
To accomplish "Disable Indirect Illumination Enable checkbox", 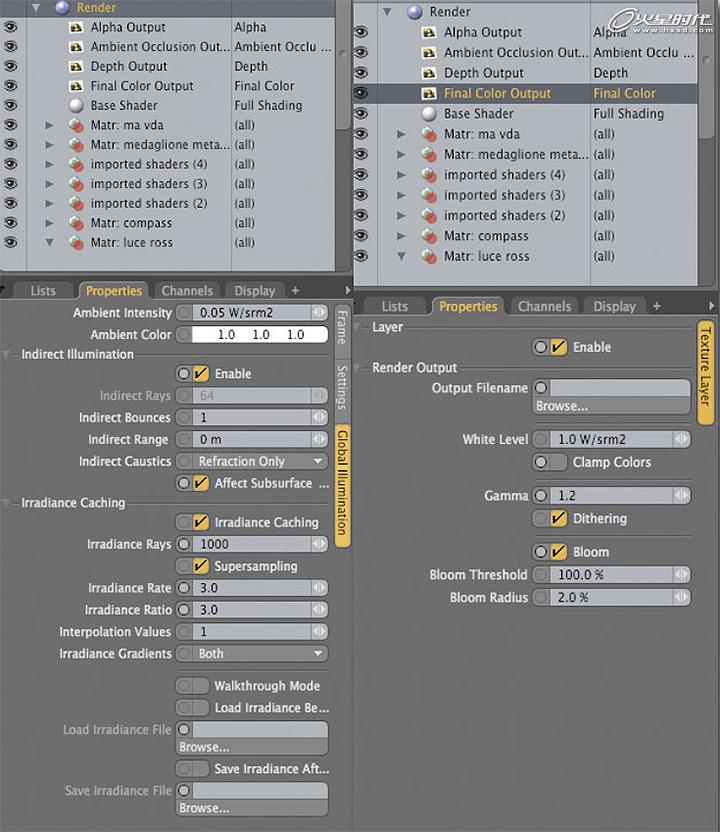I will pyautogui.click(x=201, y=374).
